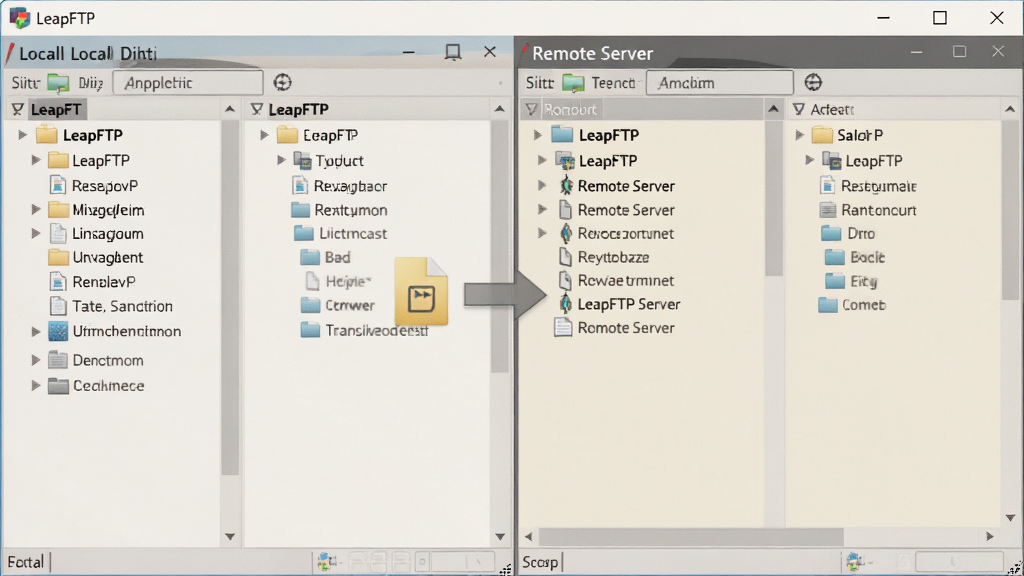
Task: Click the LeapFTP column header filter in local list
Action: pyautogui.click(x=257, y=109)
